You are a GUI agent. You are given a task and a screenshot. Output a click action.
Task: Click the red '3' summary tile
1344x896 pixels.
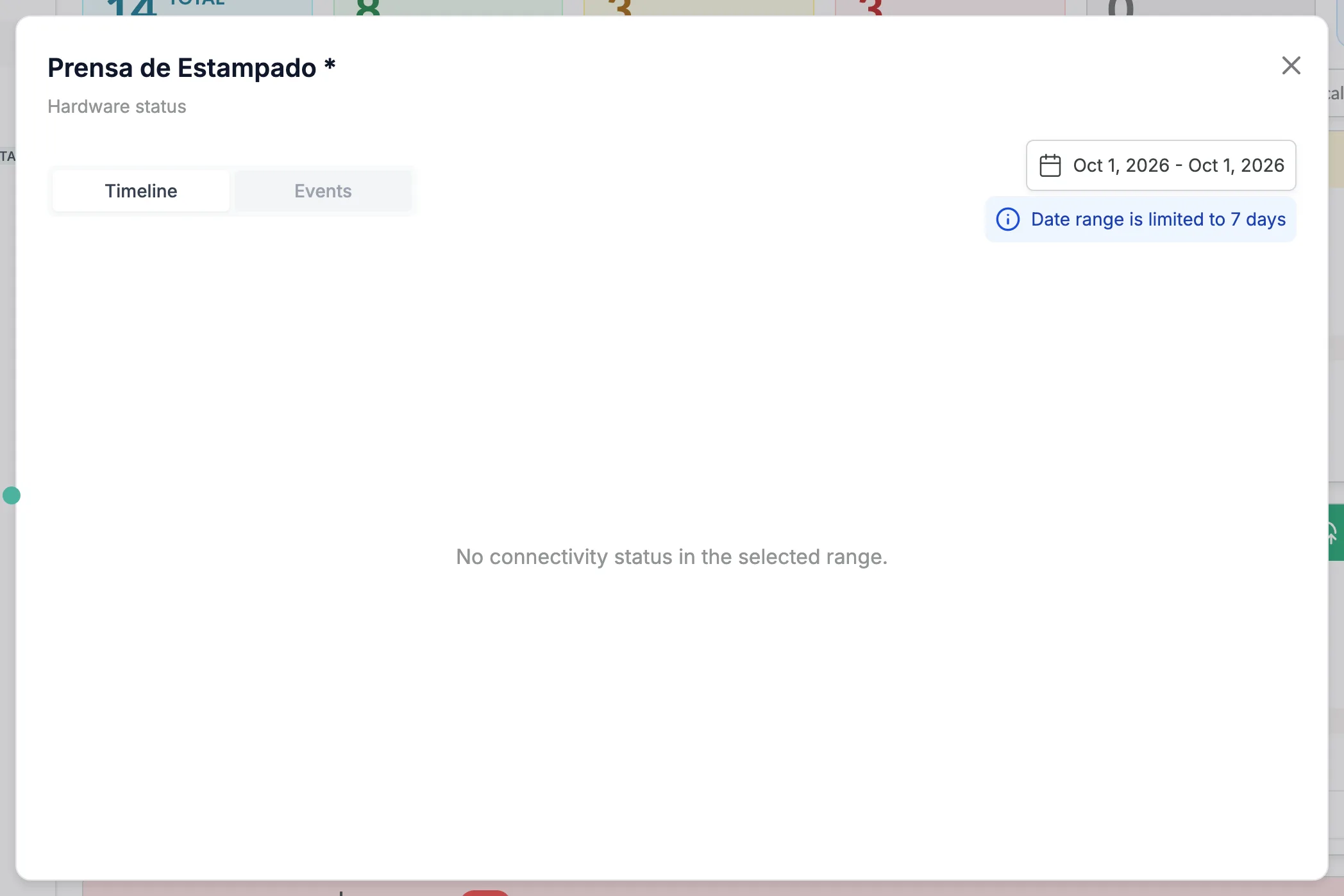[950, 8]
